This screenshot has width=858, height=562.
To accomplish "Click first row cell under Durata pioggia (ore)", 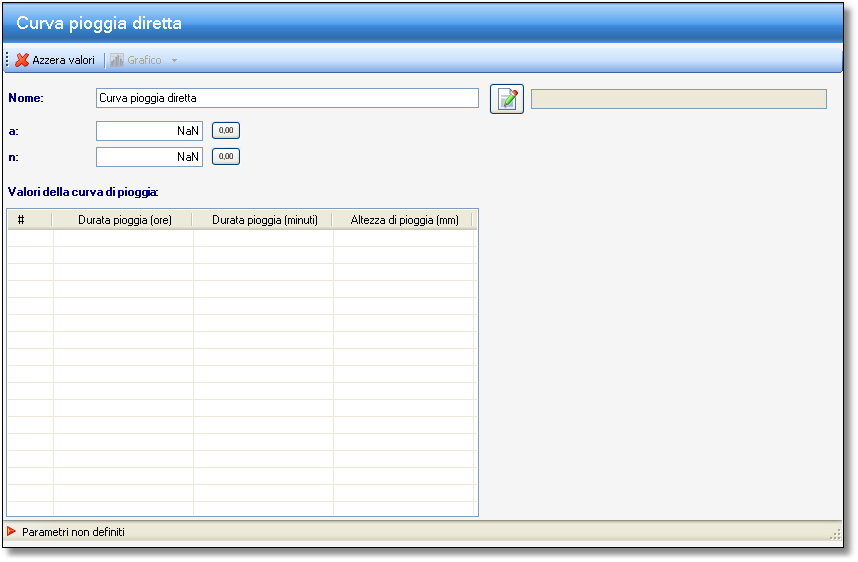I will tap(123, 238).
